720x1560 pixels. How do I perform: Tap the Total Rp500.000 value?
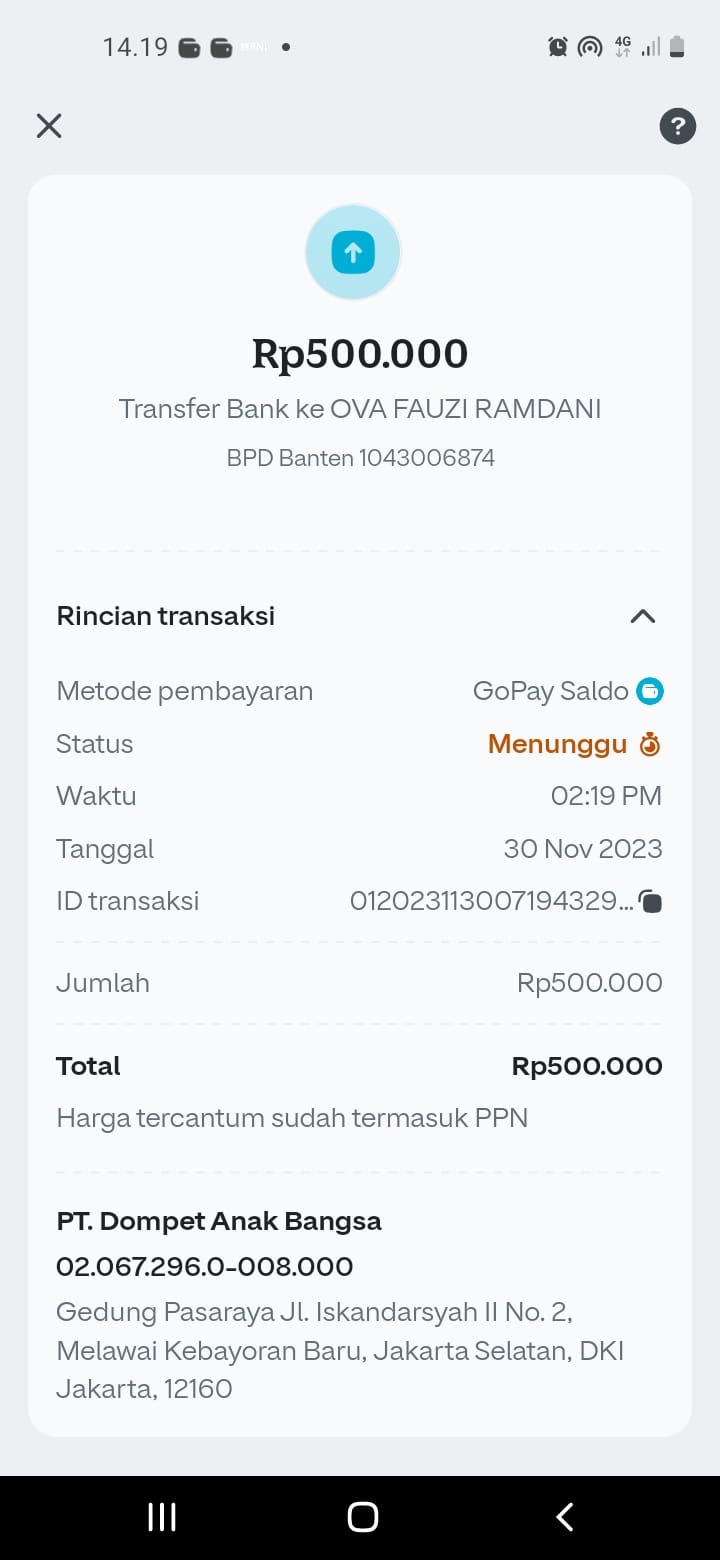587,1066
